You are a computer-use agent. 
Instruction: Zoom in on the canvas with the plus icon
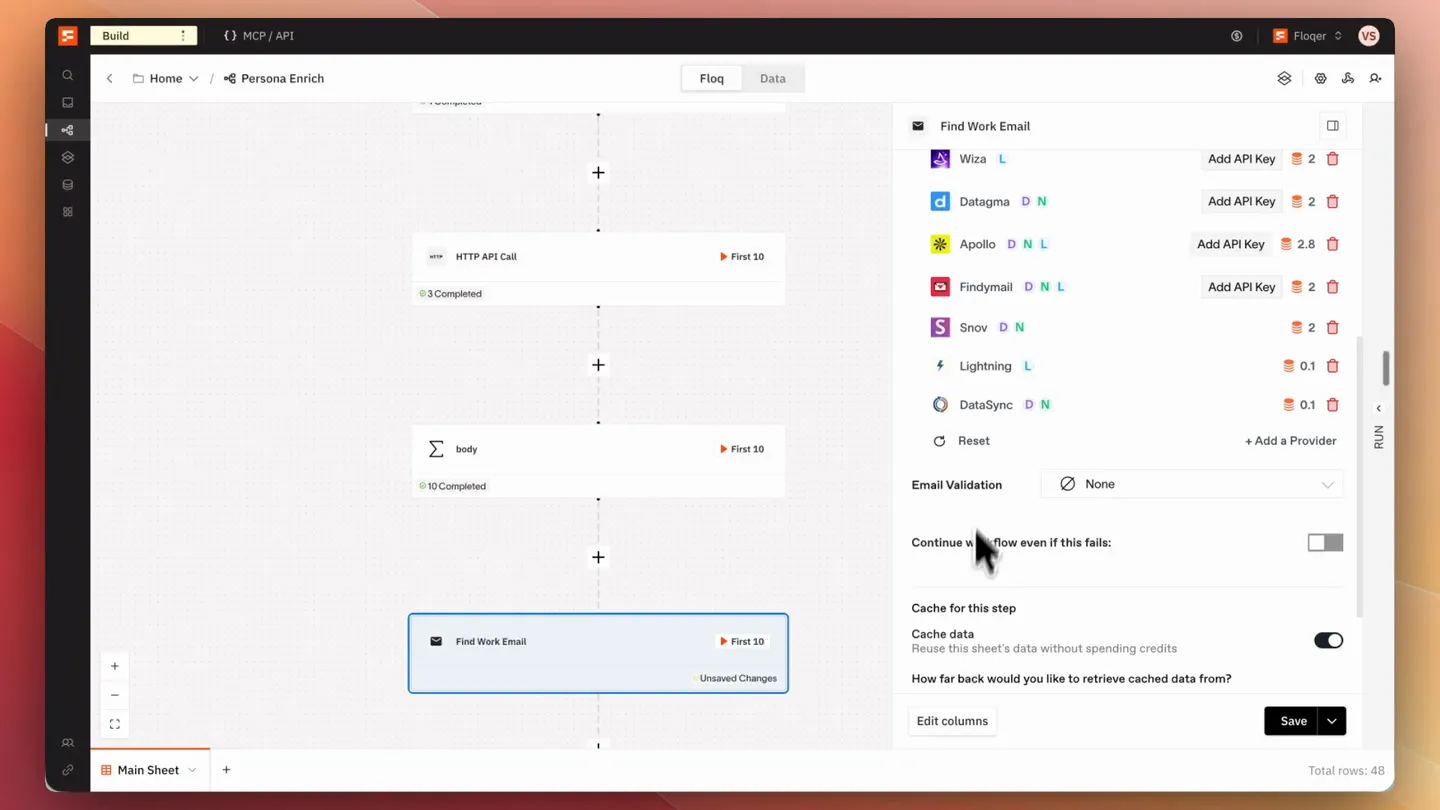tap(115, 666)
